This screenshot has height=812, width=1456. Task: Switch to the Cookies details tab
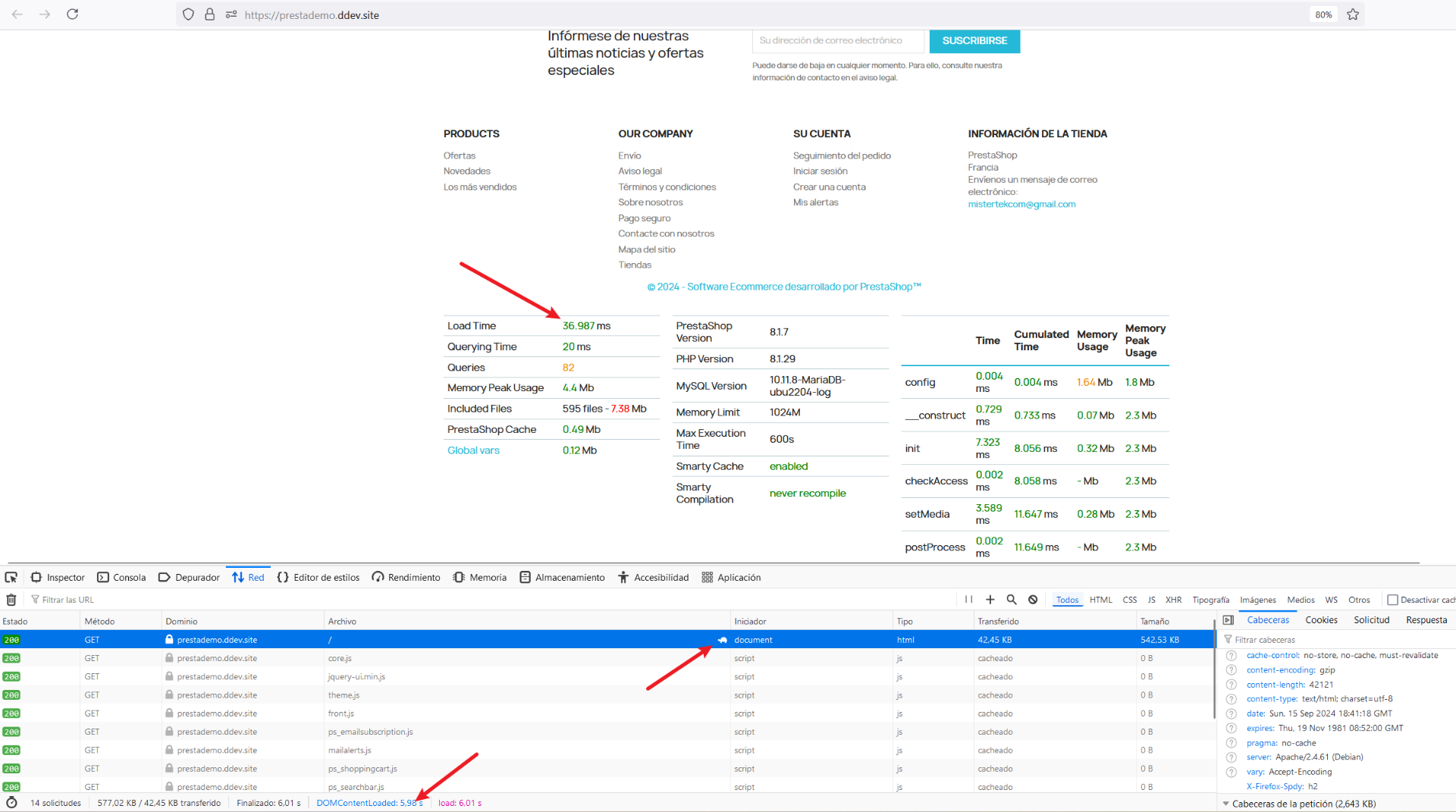(x=1321, y=619)
